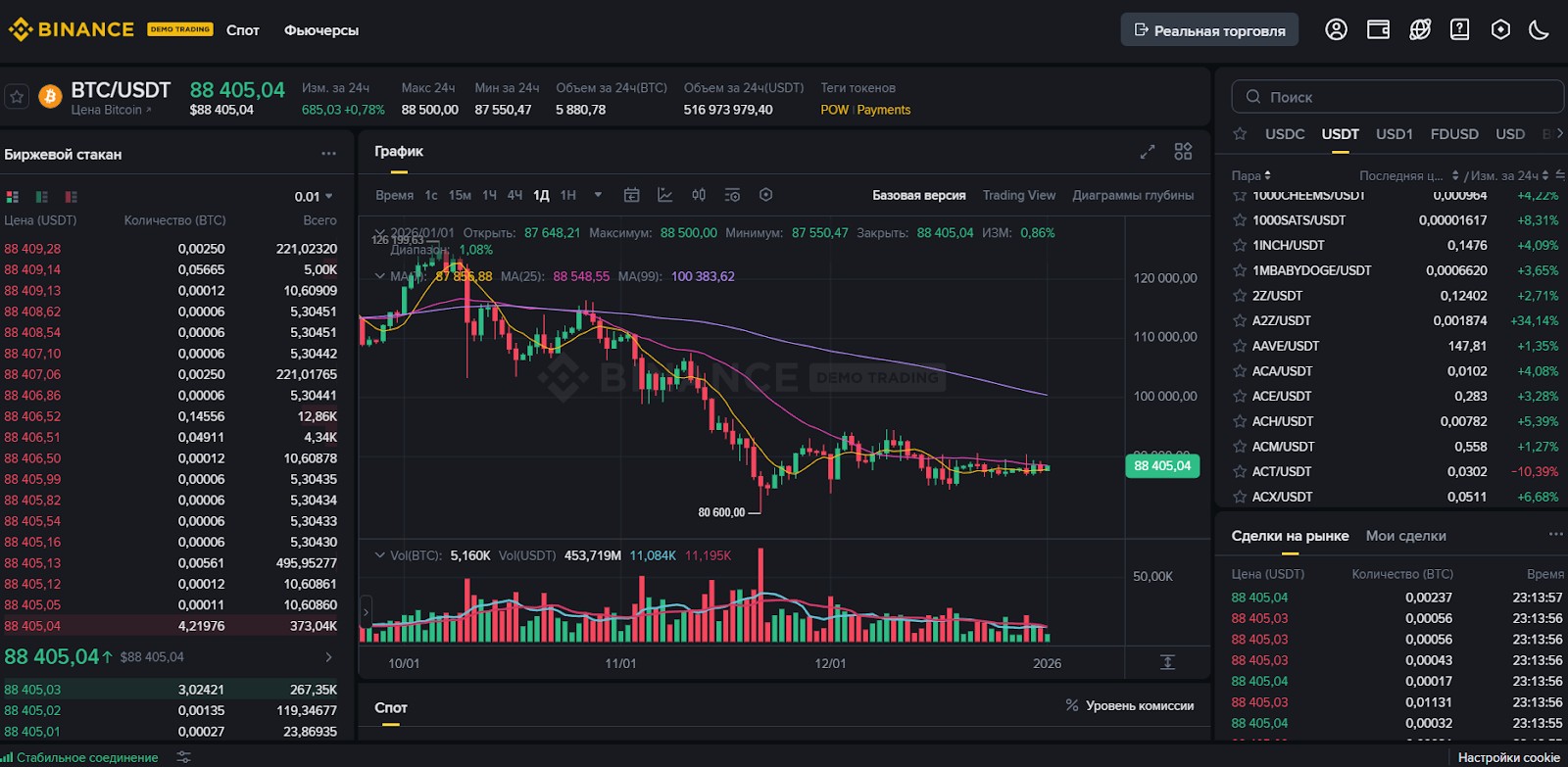The height and width of the screenshot is (767, 1568).
Task: Open the chart date calendar icon
Action: click(x=632, y=195)
